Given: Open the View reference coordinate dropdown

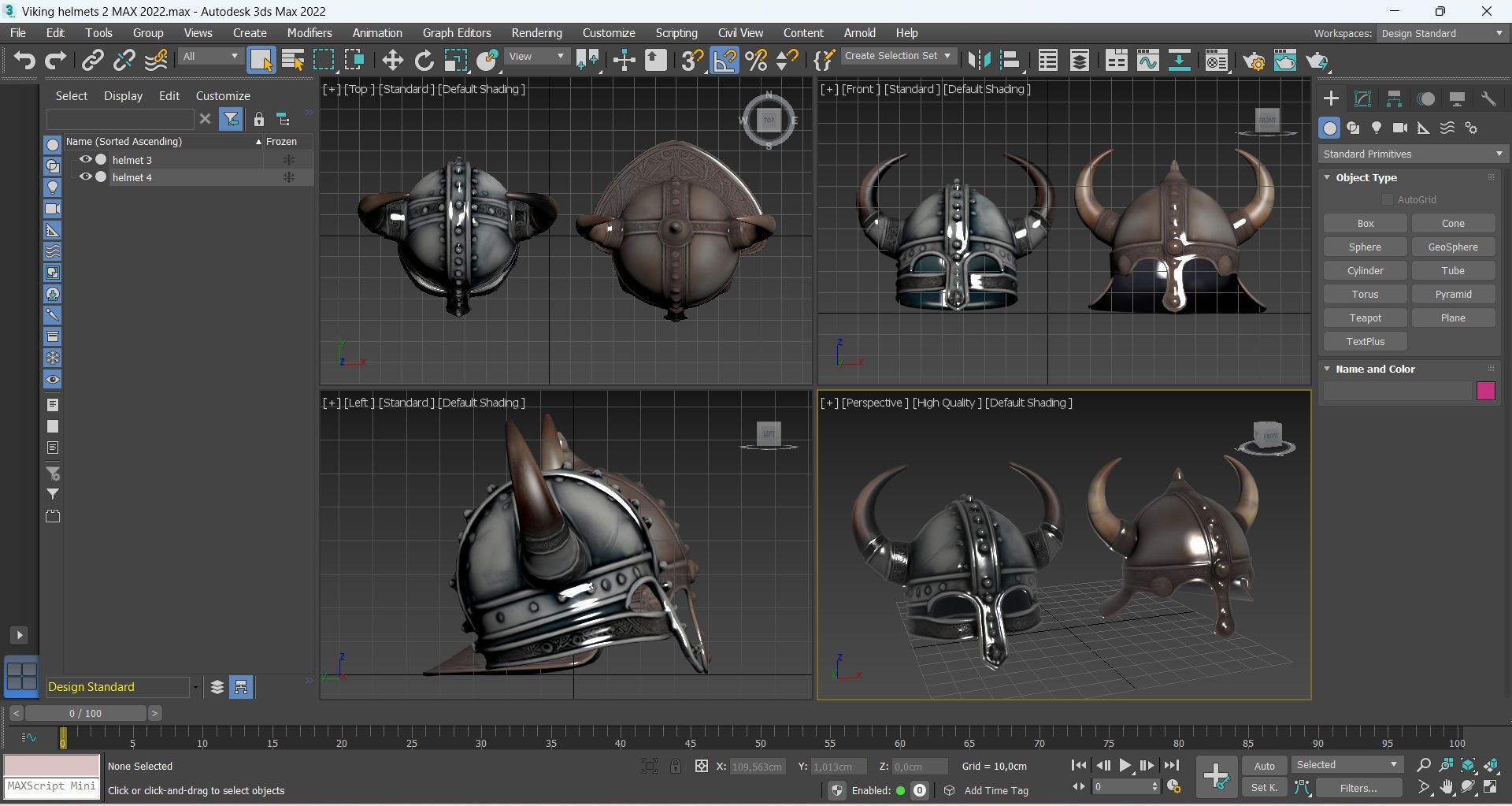Looking at the screenshot, I should point(537,57).
